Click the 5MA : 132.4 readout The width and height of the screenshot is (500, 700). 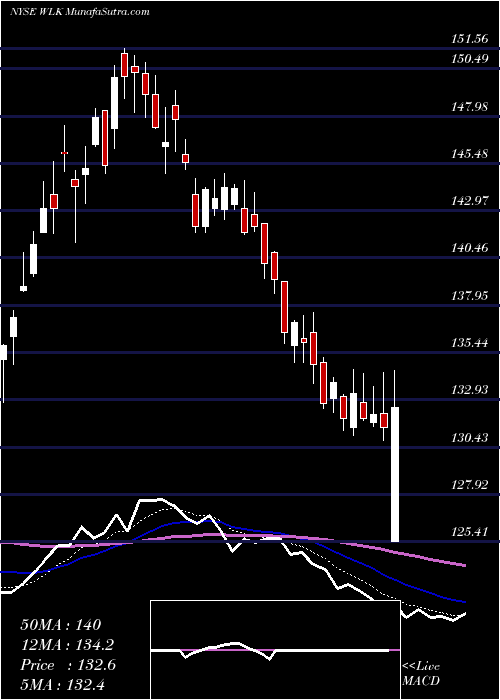[x=62, y=685]
